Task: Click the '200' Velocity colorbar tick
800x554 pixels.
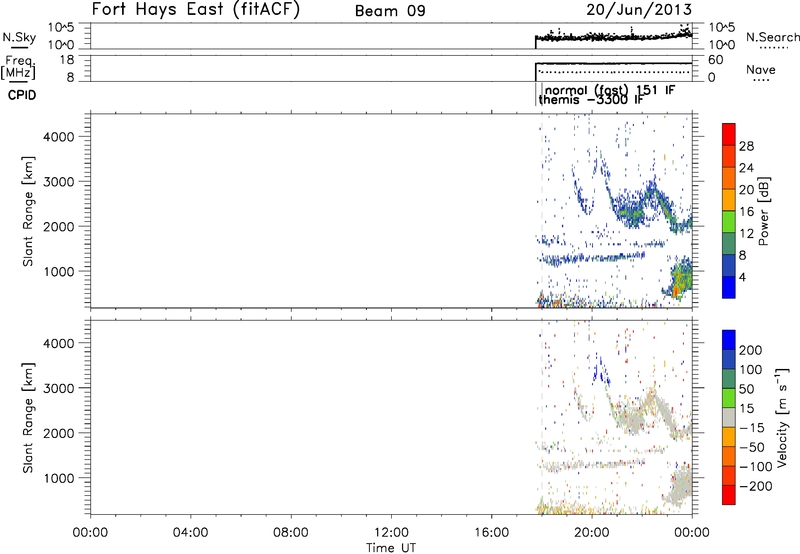Action: (x=750, y=350)
